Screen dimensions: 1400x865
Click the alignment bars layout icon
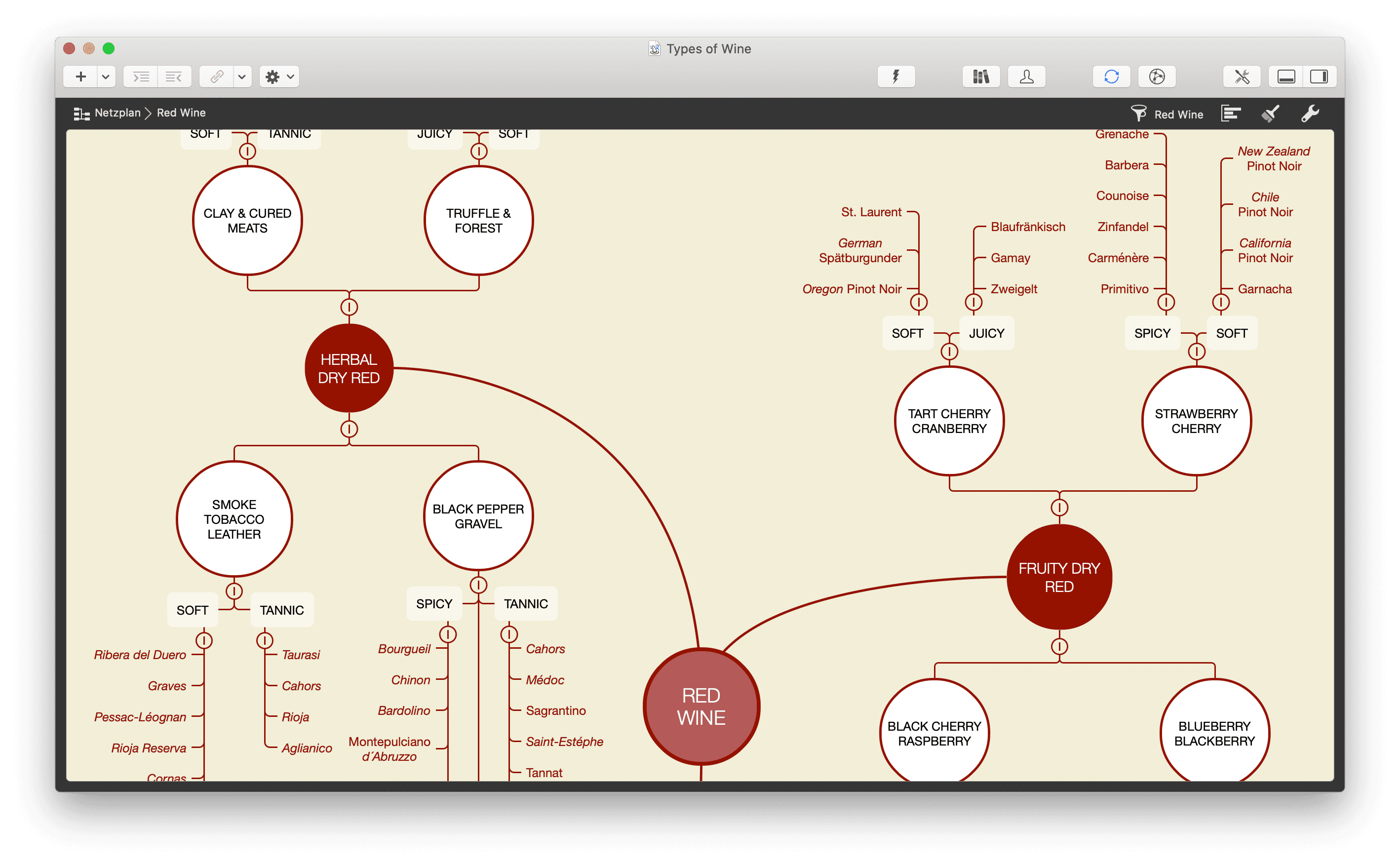click(1230, 114)
